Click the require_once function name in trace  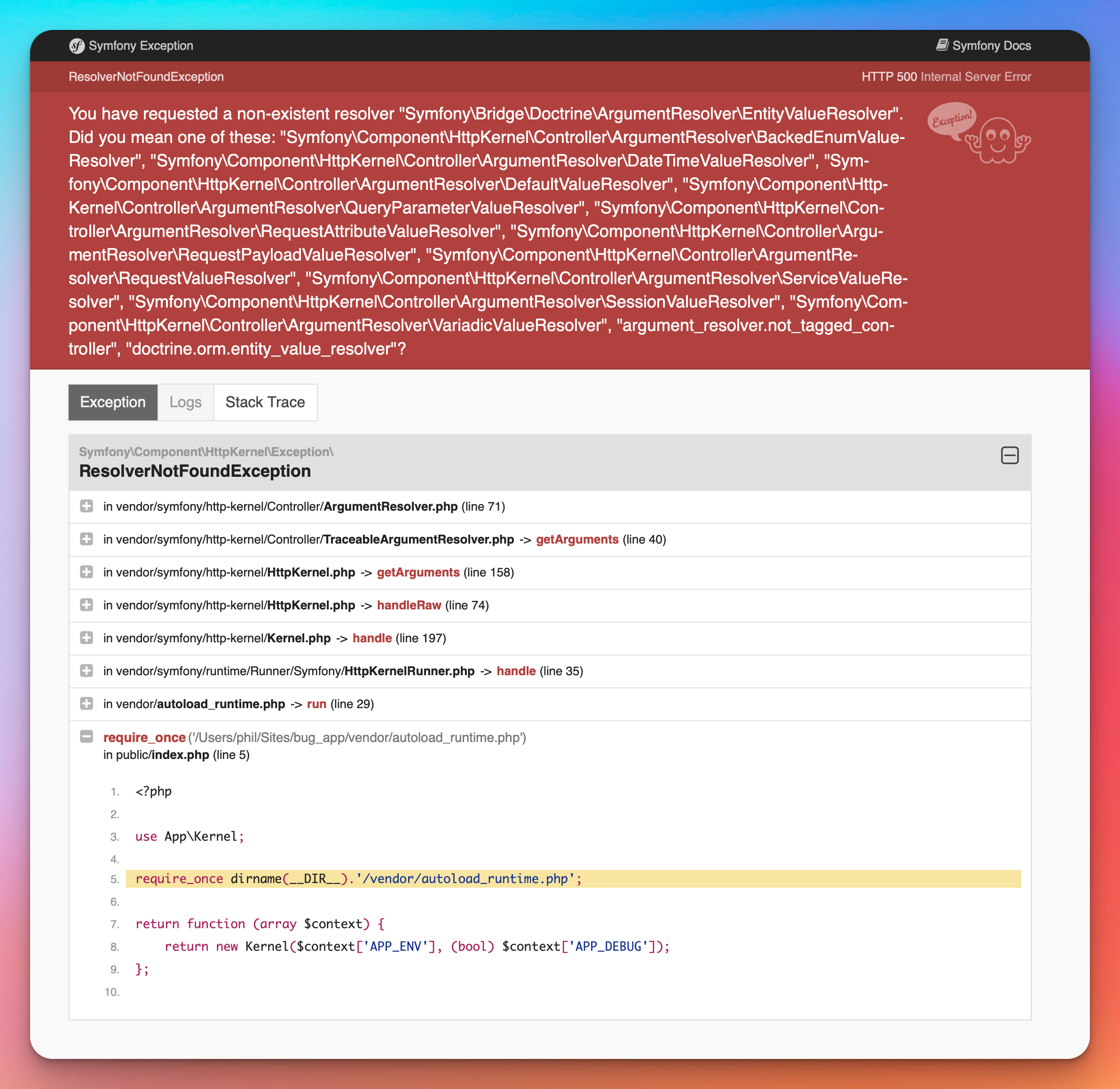(144, 738)
